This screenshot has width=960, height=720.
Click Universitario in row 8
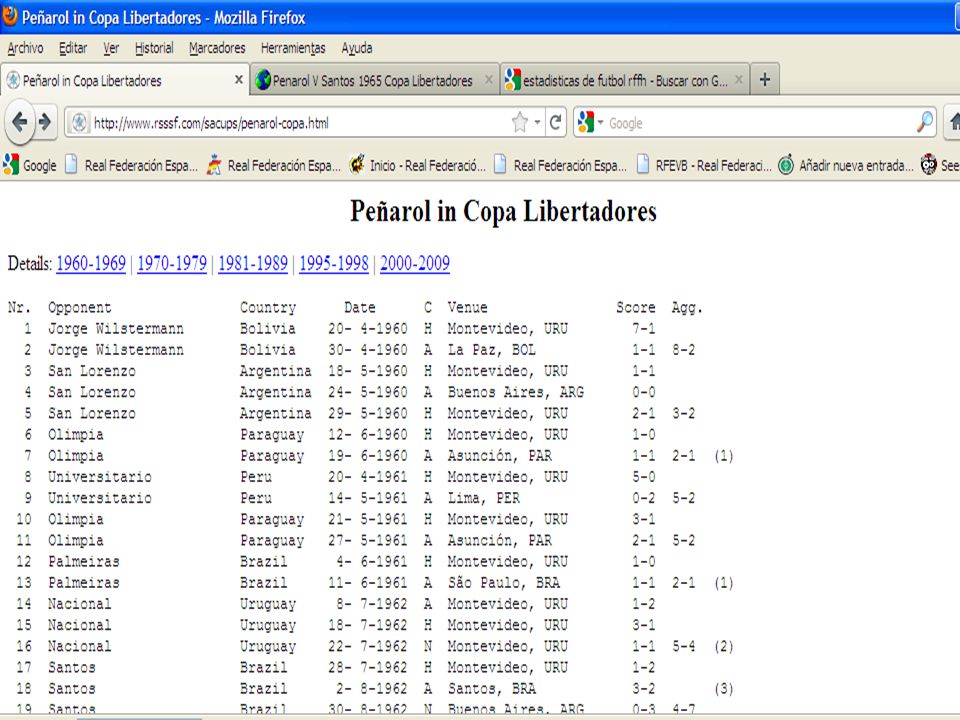pyautogui.click(x=100, y=477)
